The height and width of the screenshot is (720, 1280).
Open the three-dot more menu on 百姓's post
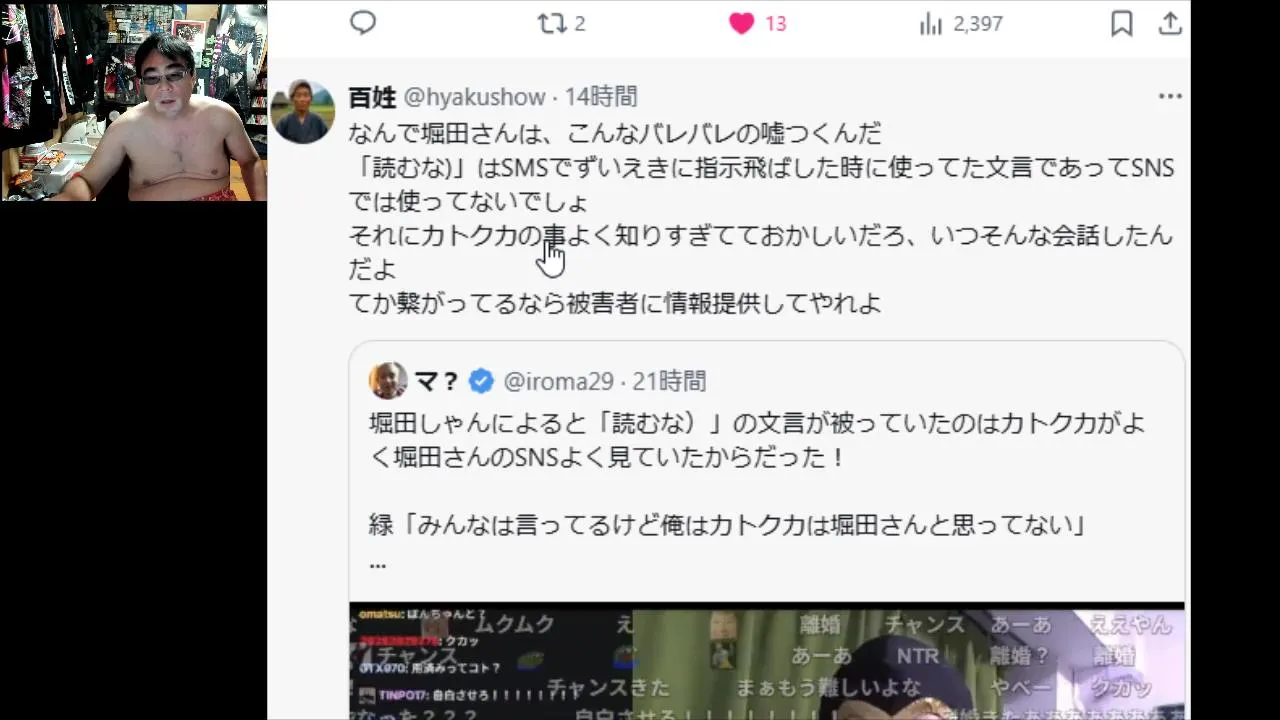[1170, 97]
